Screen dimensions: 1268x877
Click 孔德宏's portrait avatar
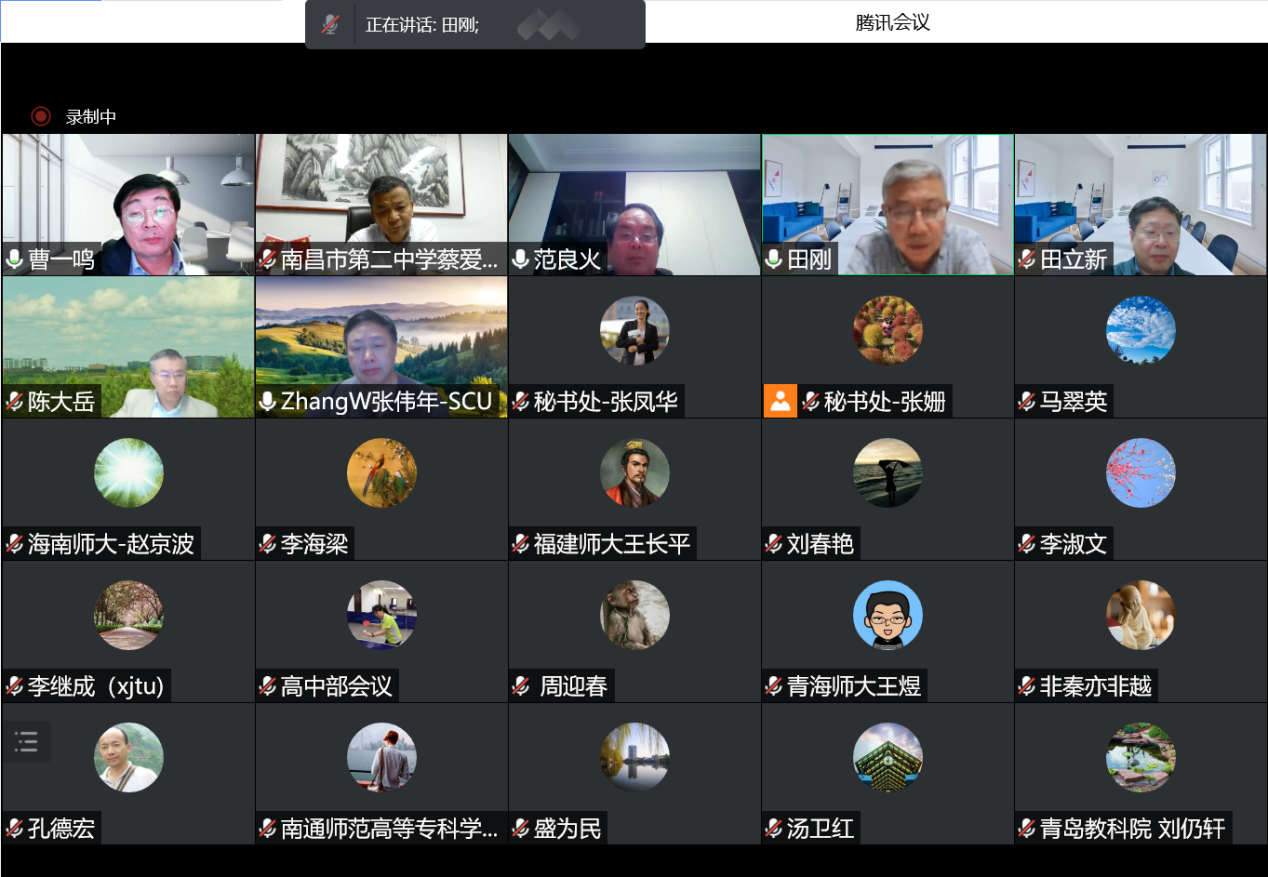coord(129,757)
